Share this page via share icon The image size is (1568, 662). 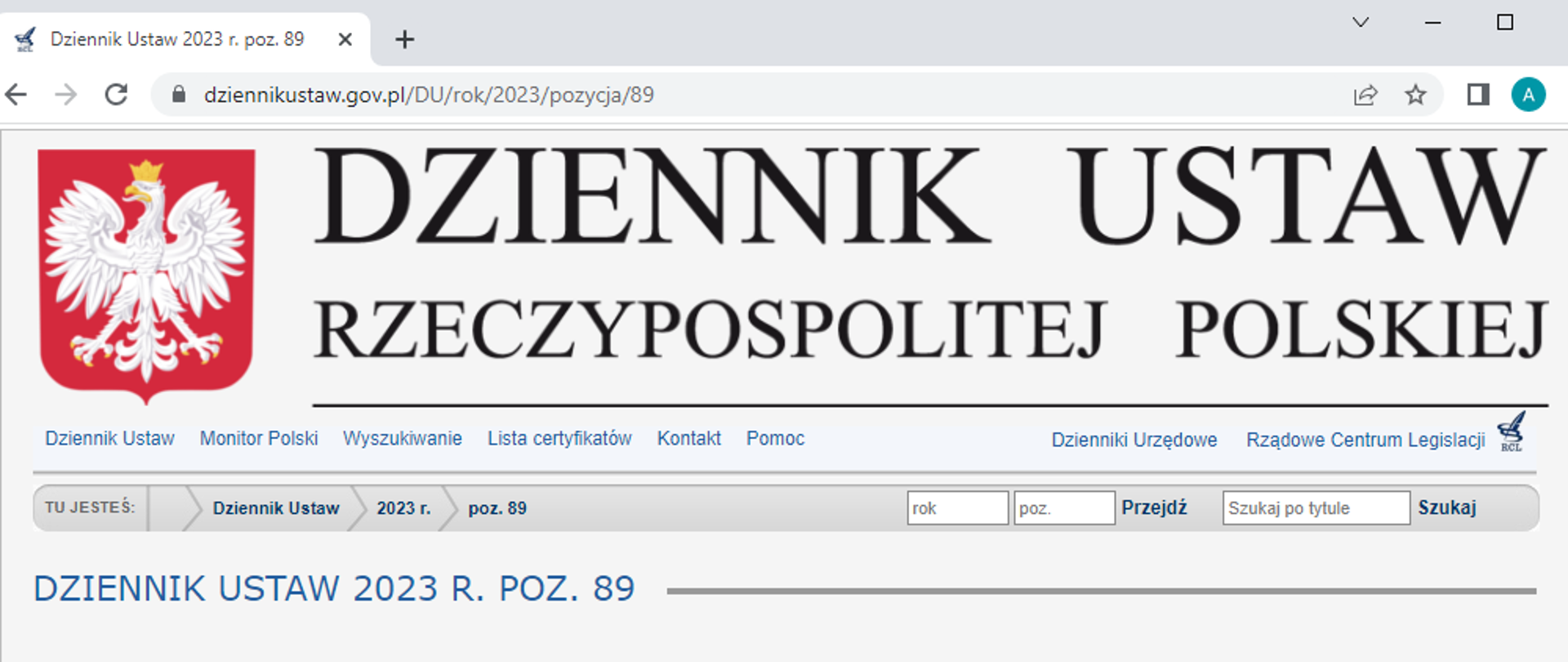pos(1365,96)
